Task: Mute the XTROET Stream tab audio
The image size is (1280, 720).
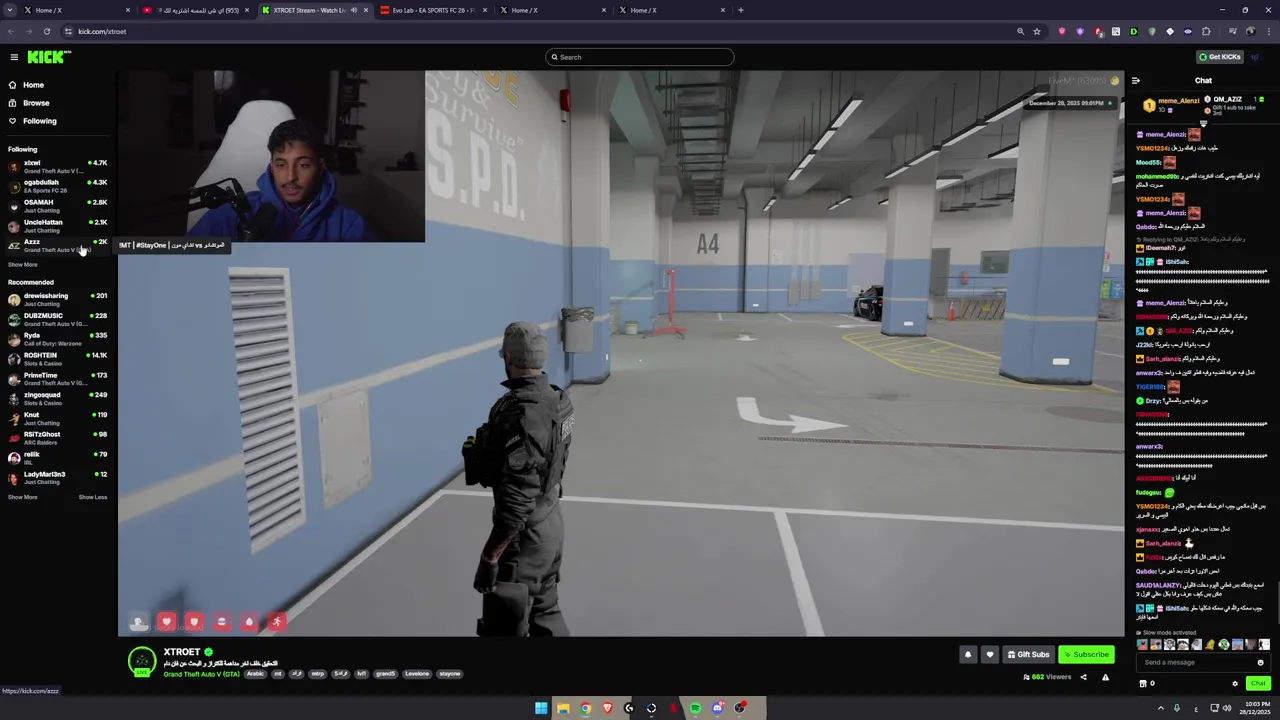Action: [x=353, y=10]
